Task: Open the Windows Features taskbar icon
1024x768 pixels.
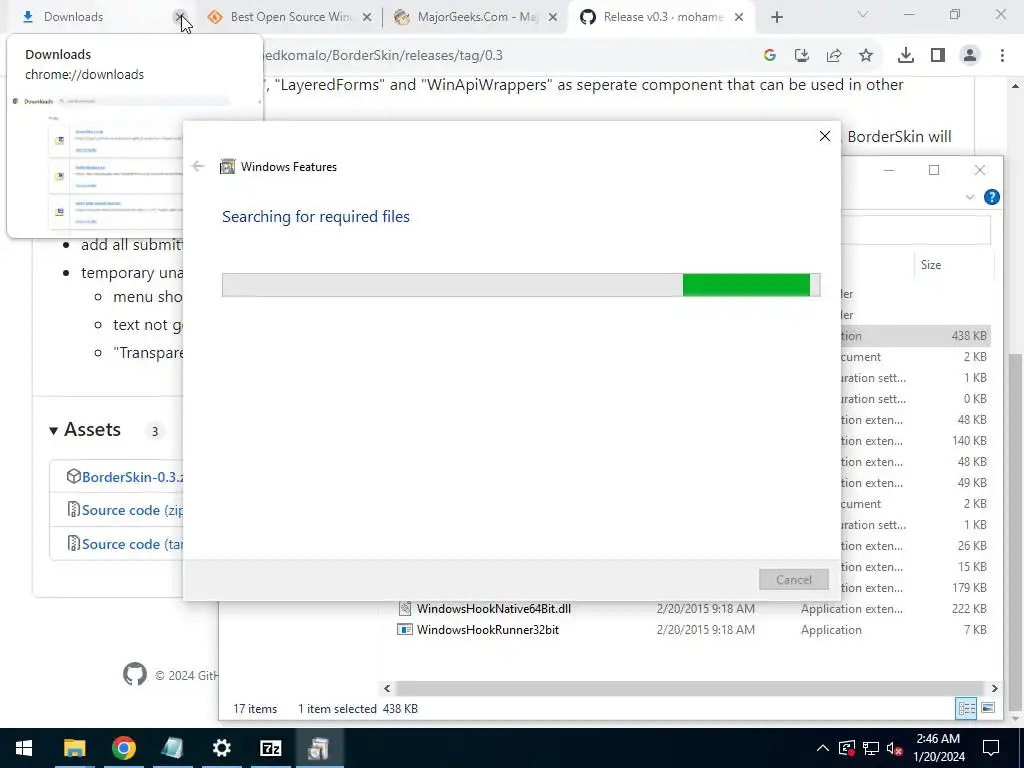Action: [x=319, y=748]
